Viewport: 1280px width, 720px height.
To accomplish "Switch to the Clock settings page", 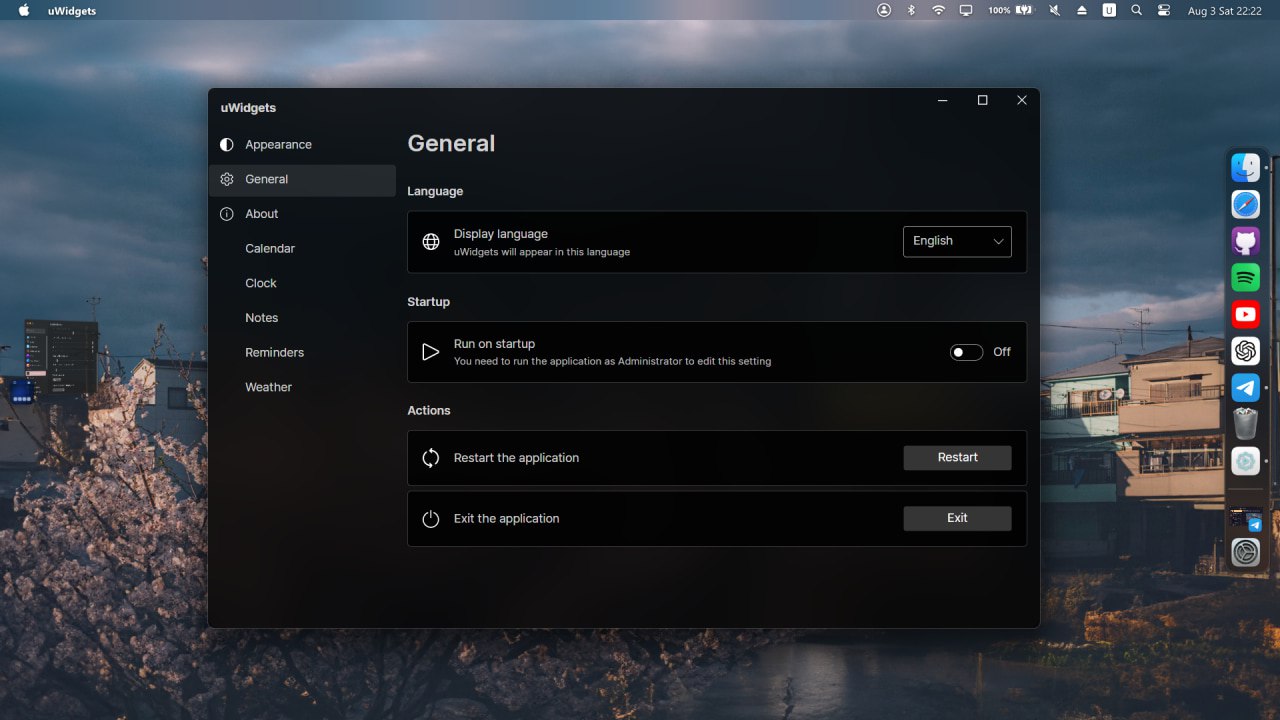I will 302,283.
